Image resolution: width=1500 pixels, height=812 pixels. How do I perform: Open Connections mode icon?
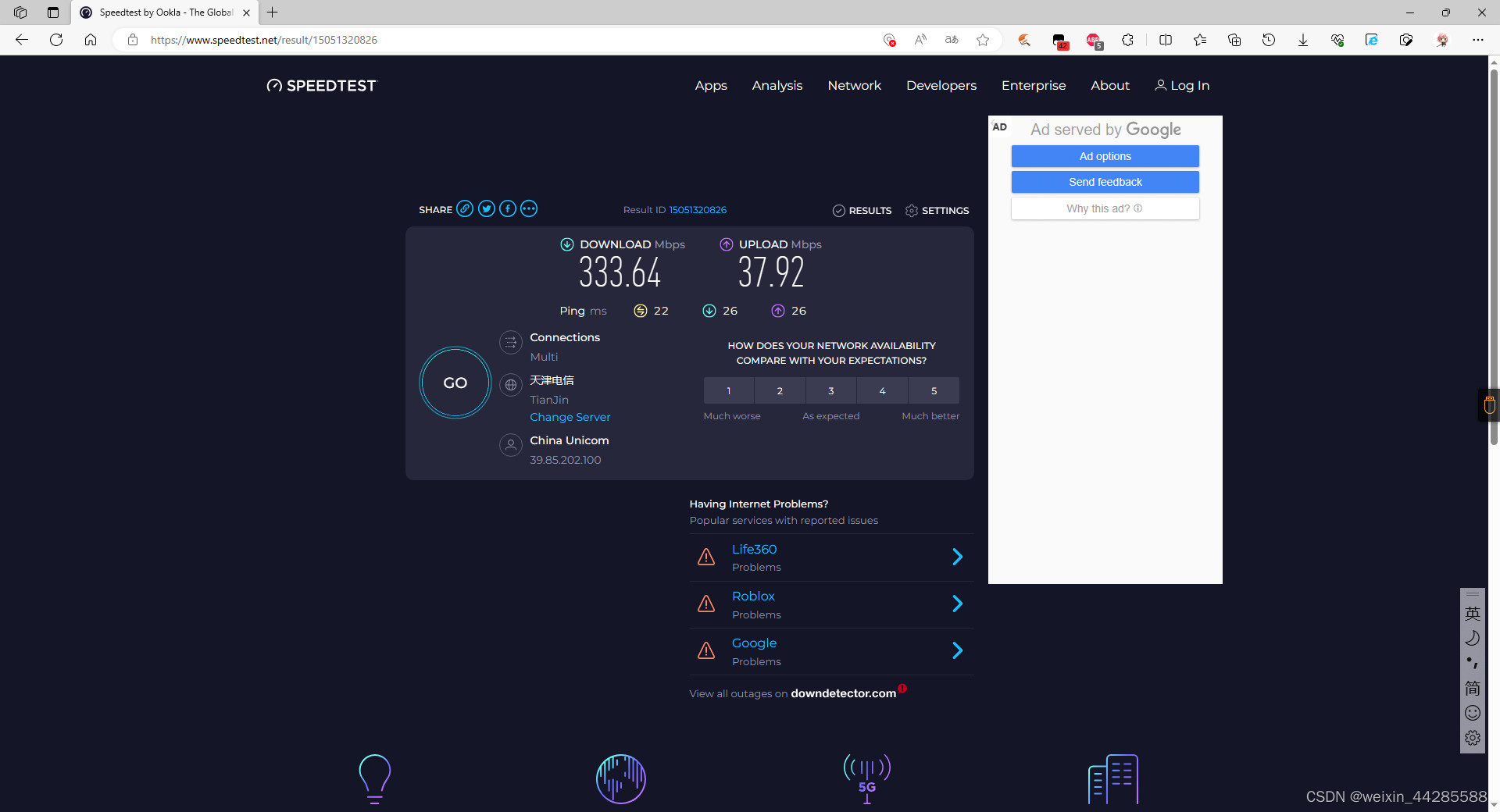point(511,342)
